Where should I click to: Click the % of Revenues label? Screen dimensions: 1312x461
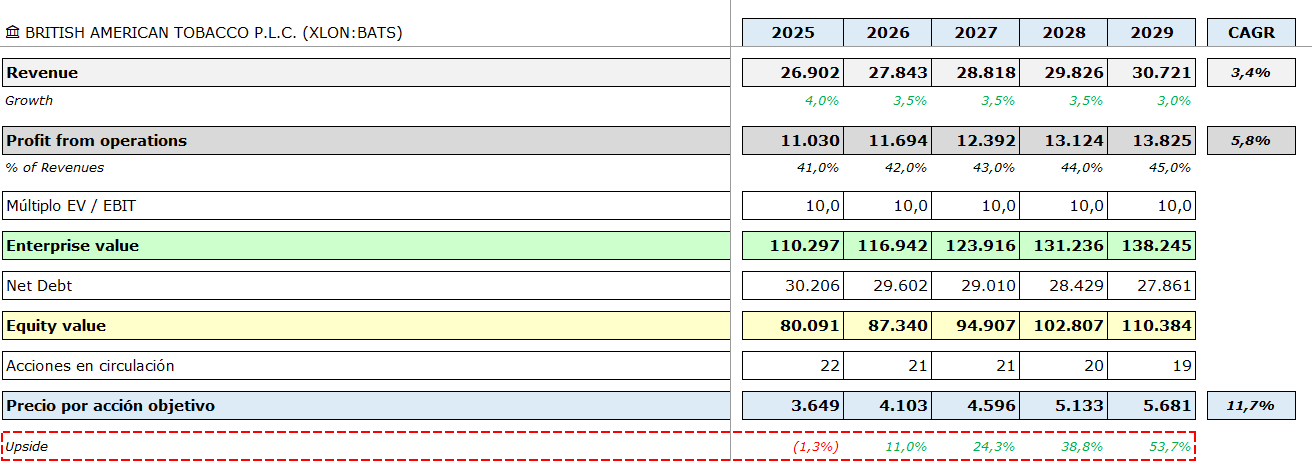(x=55, y=167)
